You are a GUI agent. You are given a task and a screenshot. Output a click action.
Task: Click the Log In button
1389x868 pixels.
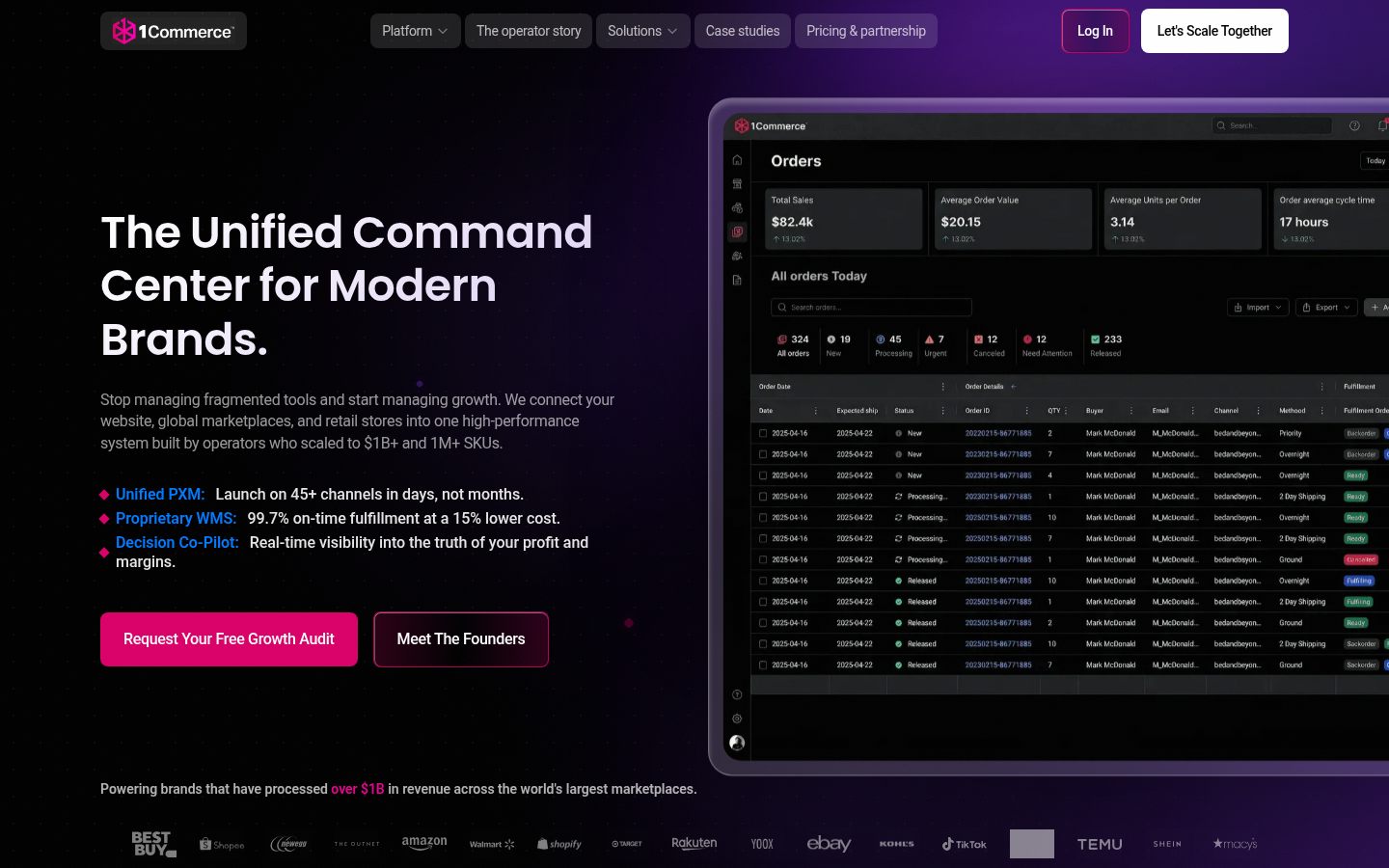tap(1095, 31)
